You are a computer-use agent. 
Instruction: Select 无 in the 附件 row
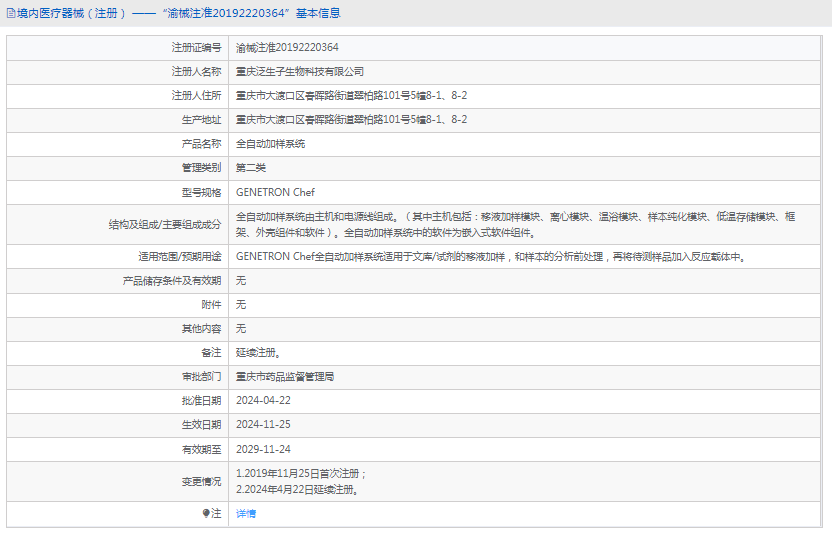coord(241,304)
